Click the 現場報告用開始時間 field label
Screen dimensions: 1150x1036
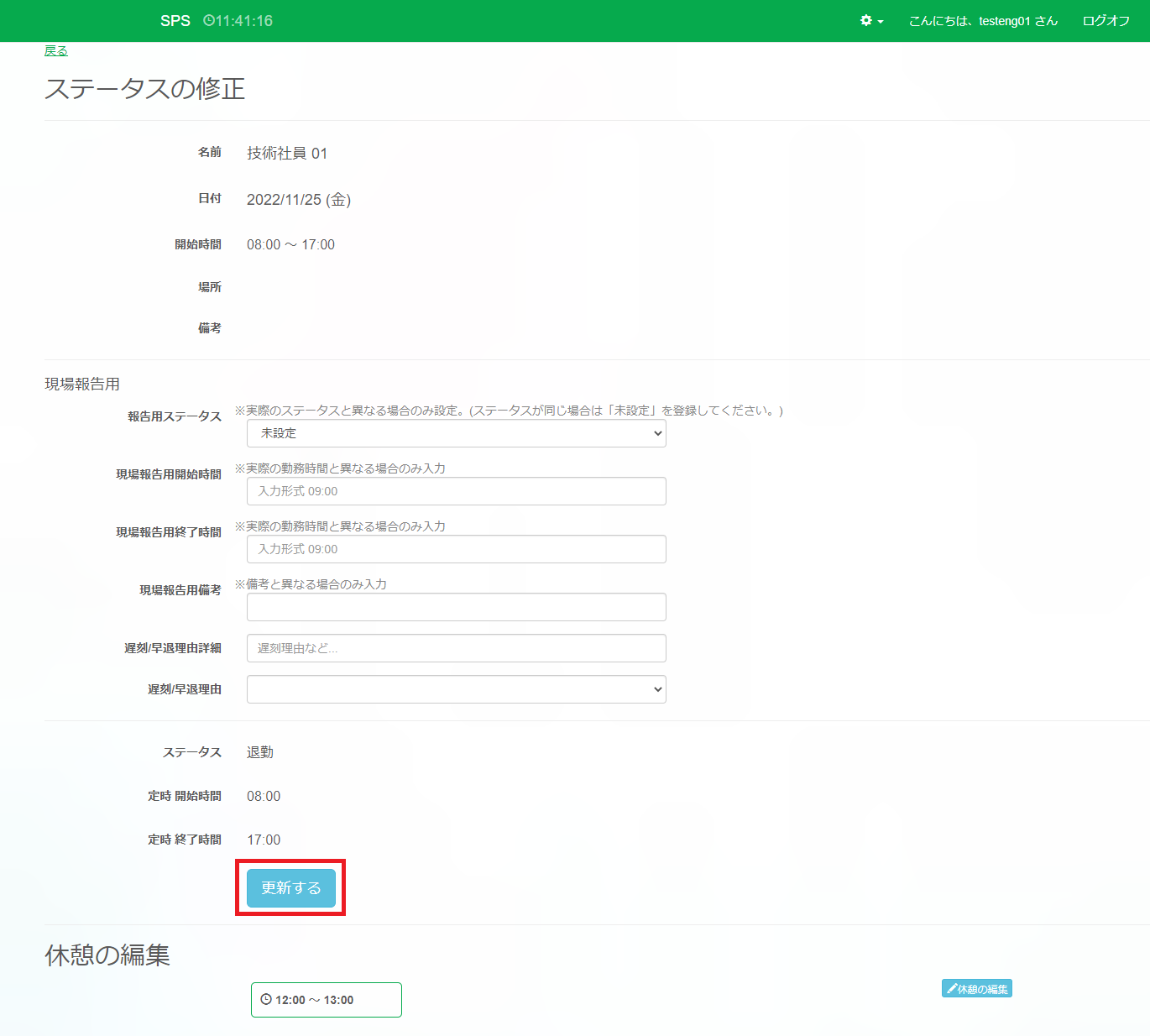pos(168,474)
